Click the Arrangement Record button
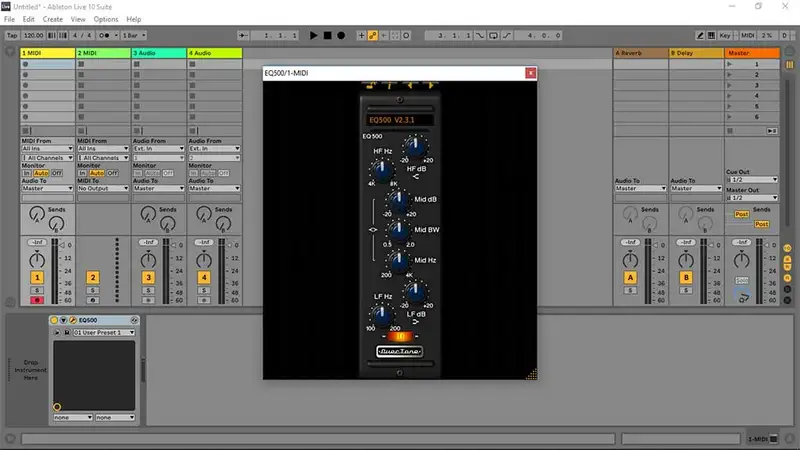The image size is (800, 450). (x=341, y=35)
